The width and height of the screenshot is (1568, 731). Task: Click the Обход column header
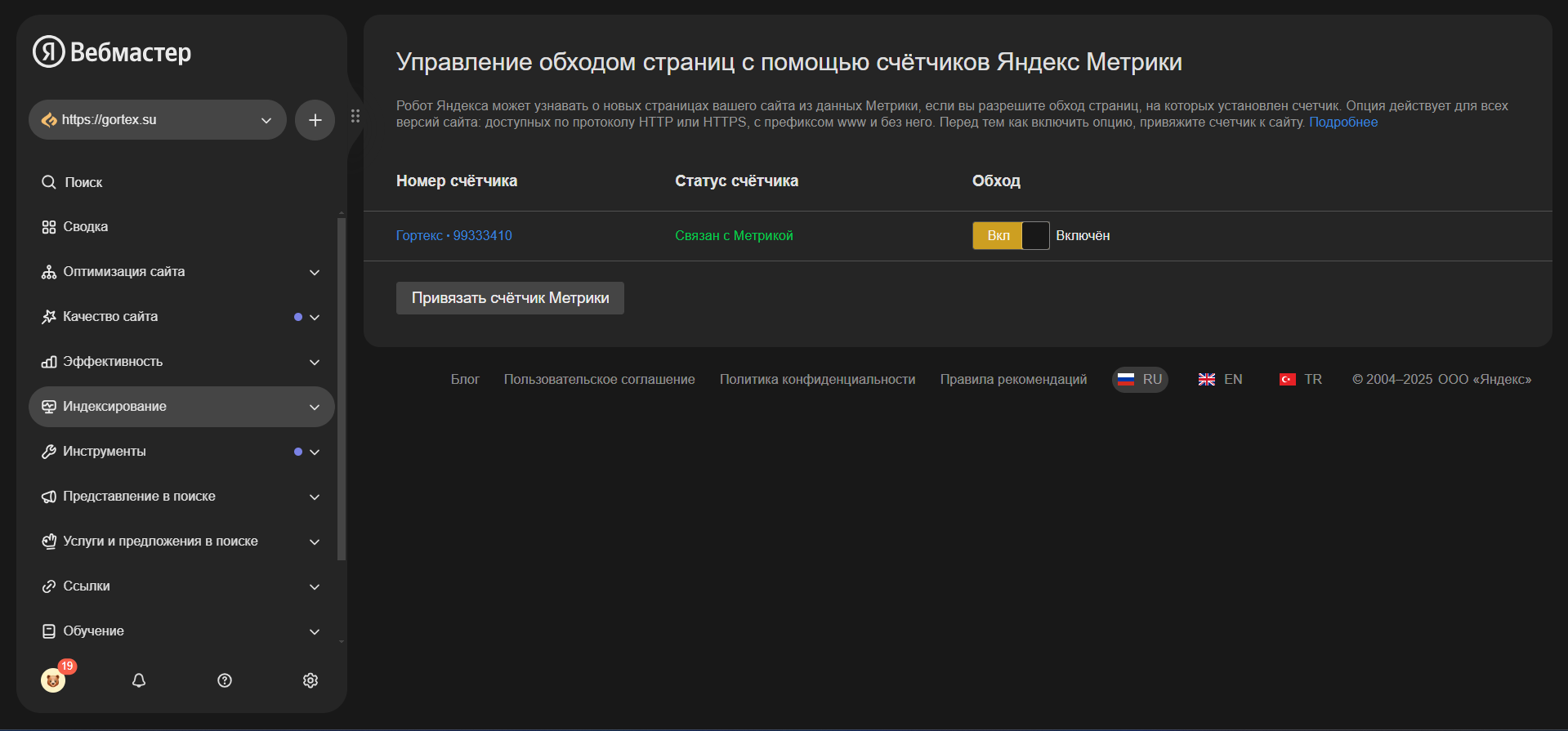[x=996, y=181]
